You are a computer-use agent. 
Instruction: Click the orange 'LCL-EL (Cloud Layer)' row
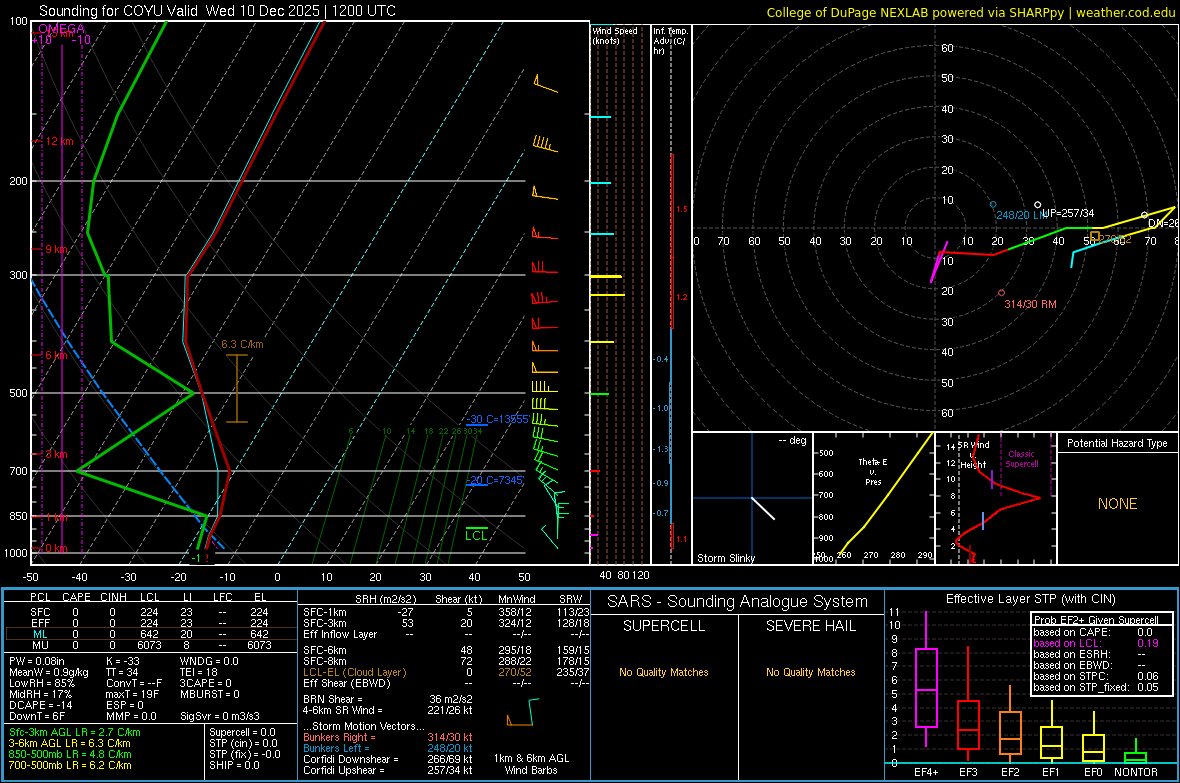point(446,672)
